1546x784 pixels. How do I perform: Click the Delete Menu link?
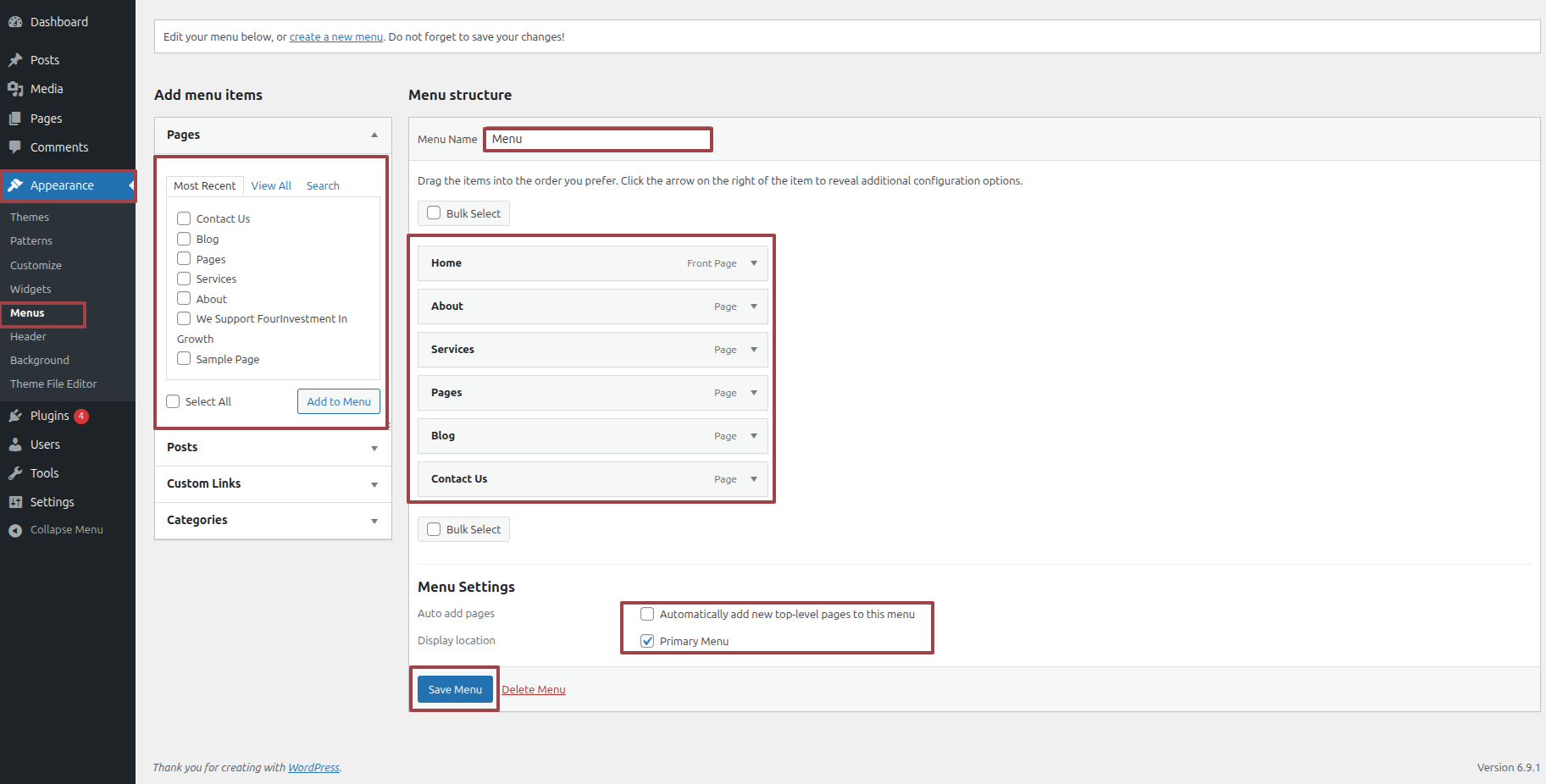pos(534,690)
